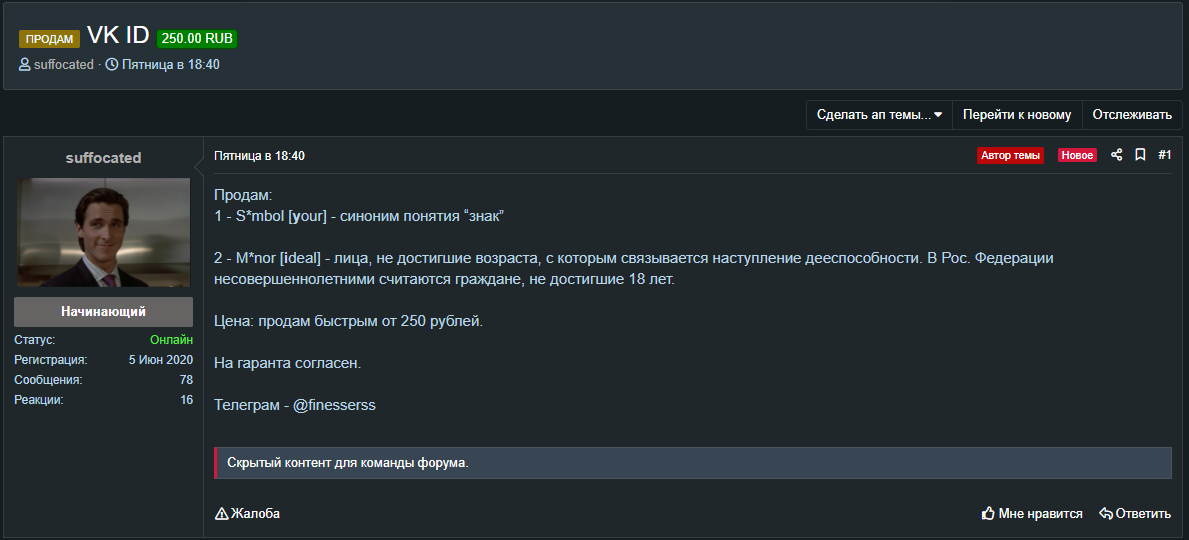
Task: Click the reactions count '16'
Action: (187, 400)
